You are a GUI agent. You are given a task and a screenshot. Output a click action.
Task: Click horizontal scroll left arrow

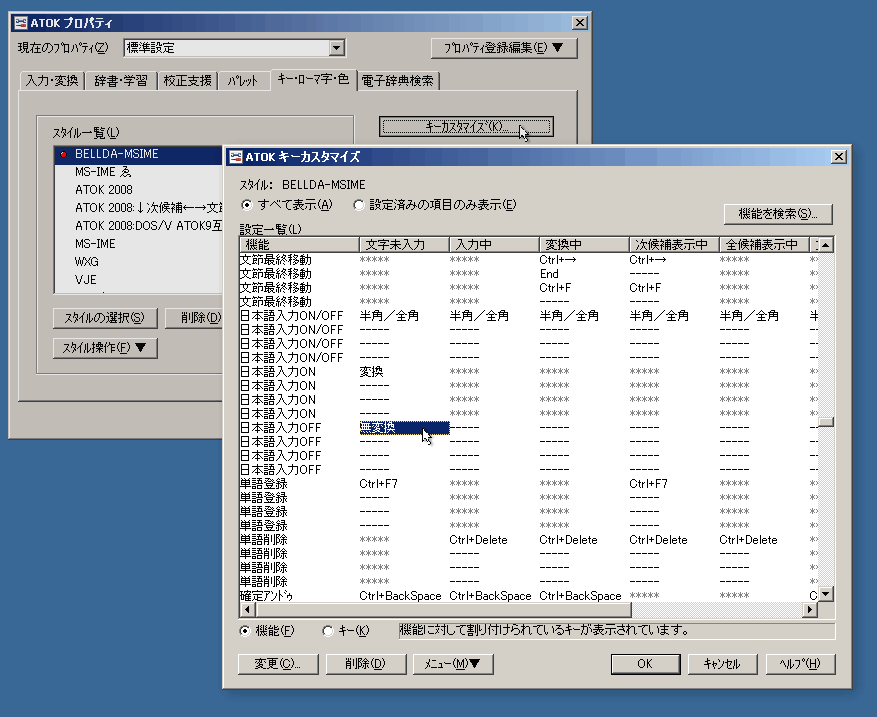[247, 610]
